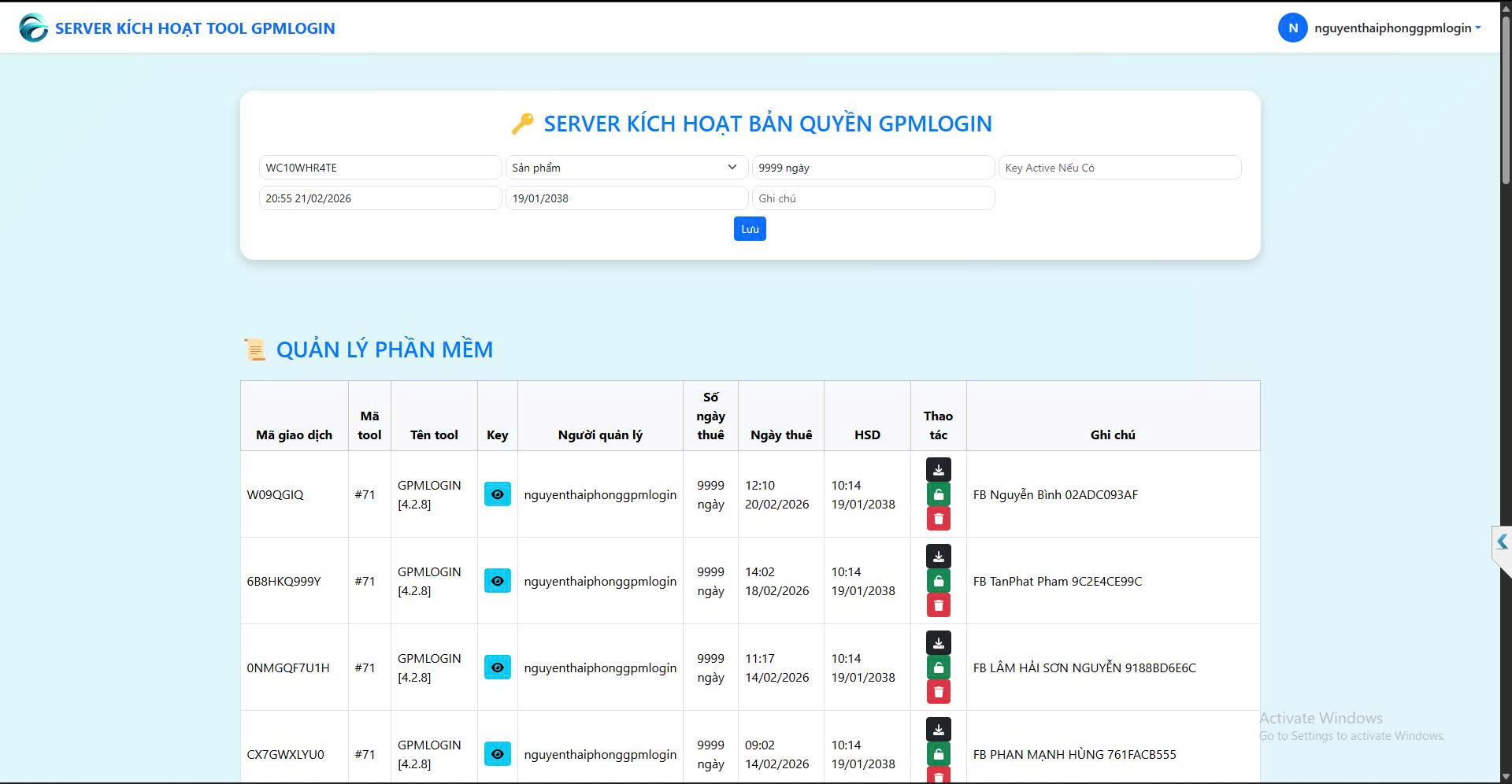Click the 19/01/2038 expiry date field
This screenshot has width=1512, height=784.
pos(626,198)
